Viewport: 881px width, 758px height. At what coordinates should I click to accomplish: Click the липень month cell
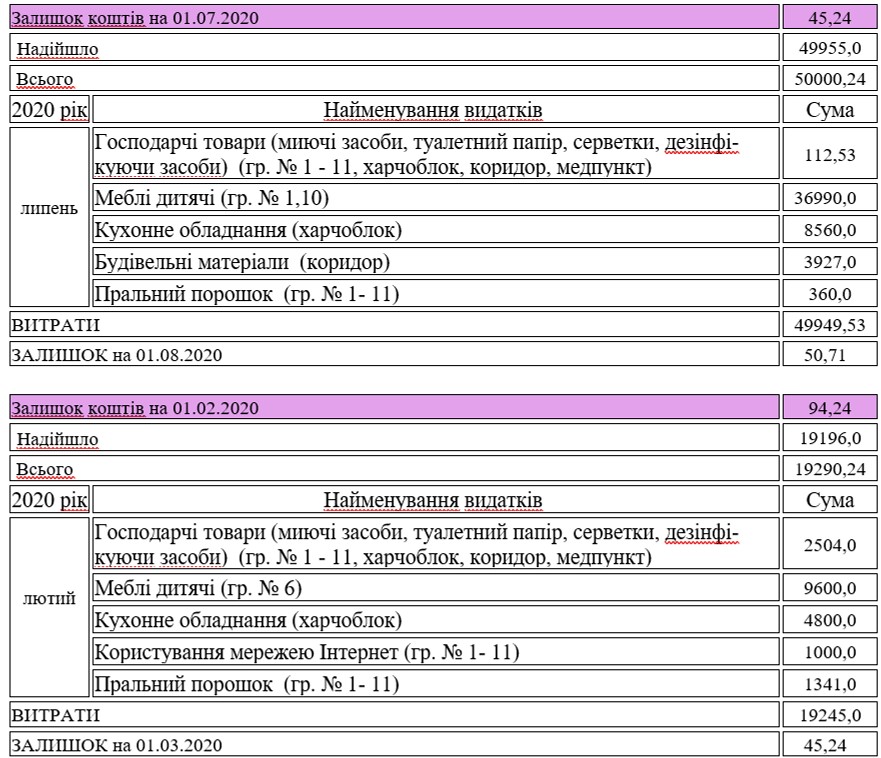(49, 210)
